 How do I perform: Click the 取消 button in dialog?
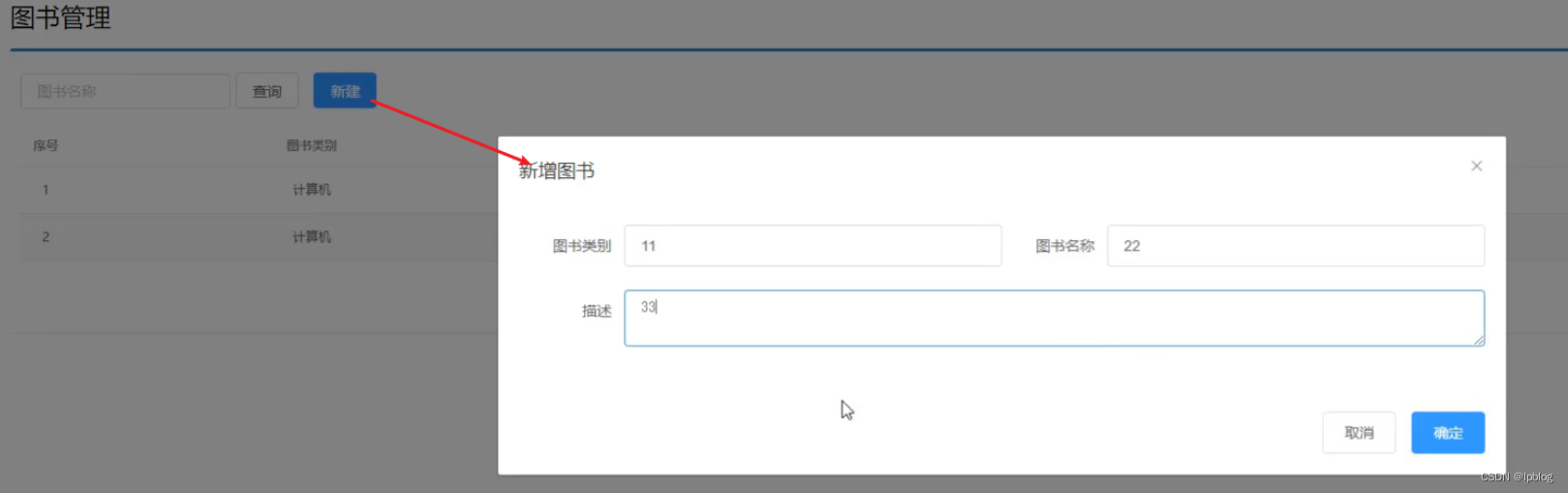[1359, 433]
